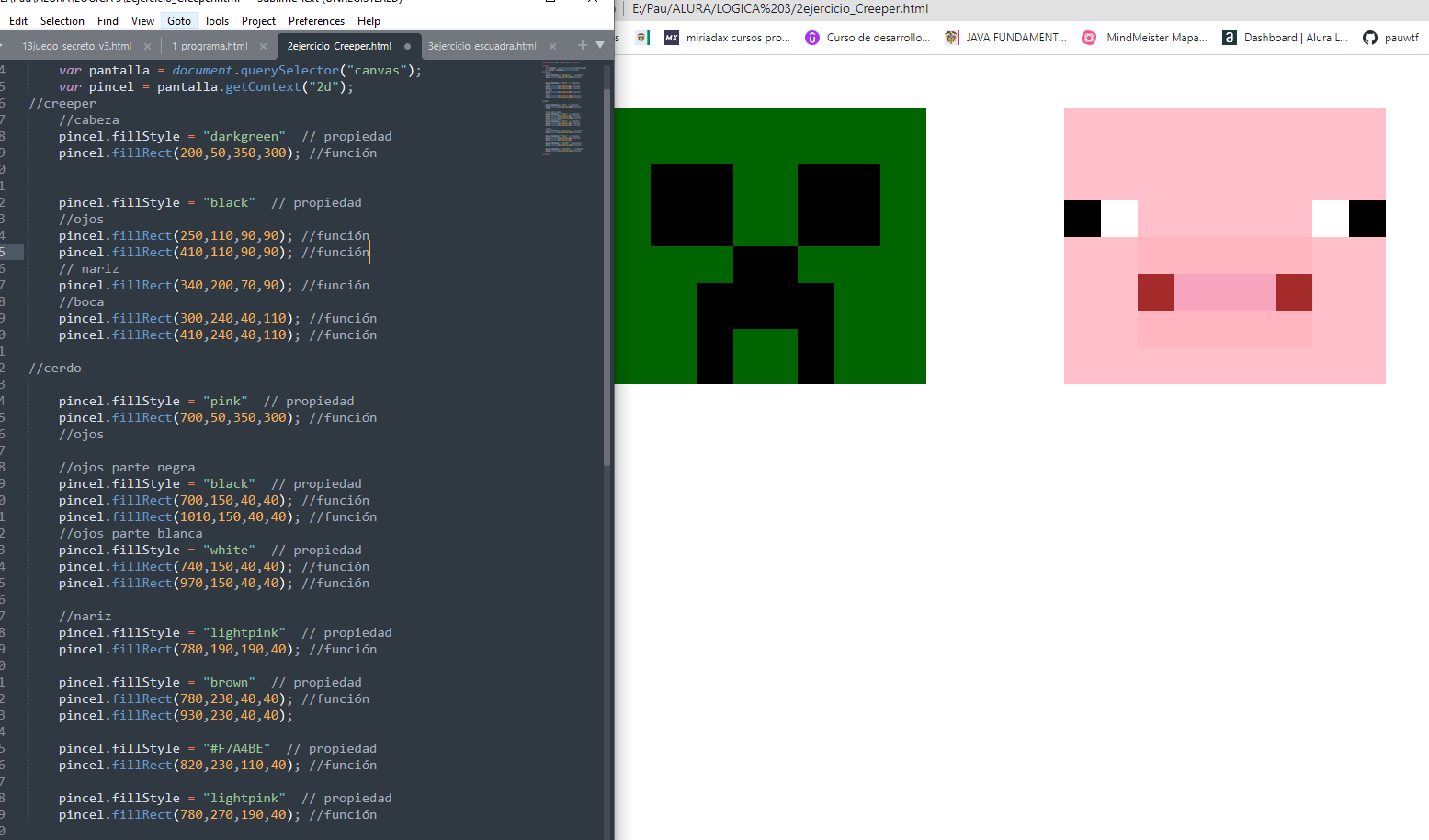Click the //creeper comment line
Image resolution: width=1429 pixels, height=840 pixels.
(x=62, y=103)
